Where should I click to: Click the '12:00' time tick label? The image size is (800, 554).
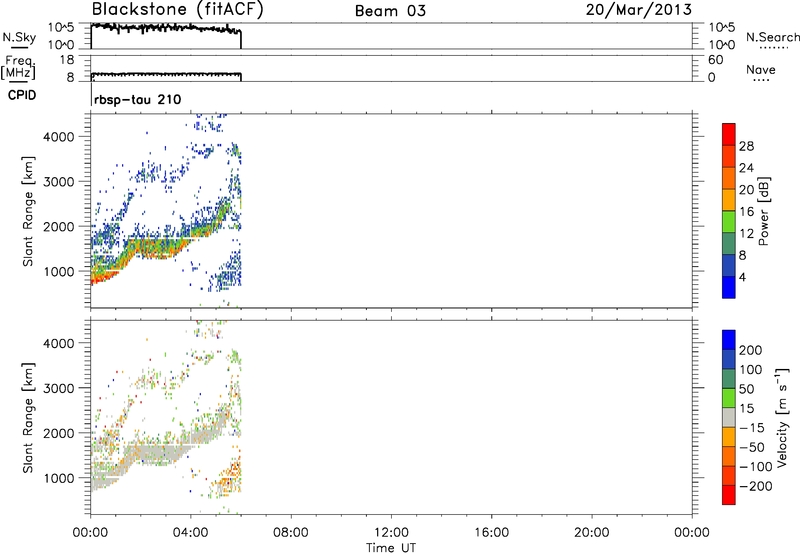coord(391,533)
